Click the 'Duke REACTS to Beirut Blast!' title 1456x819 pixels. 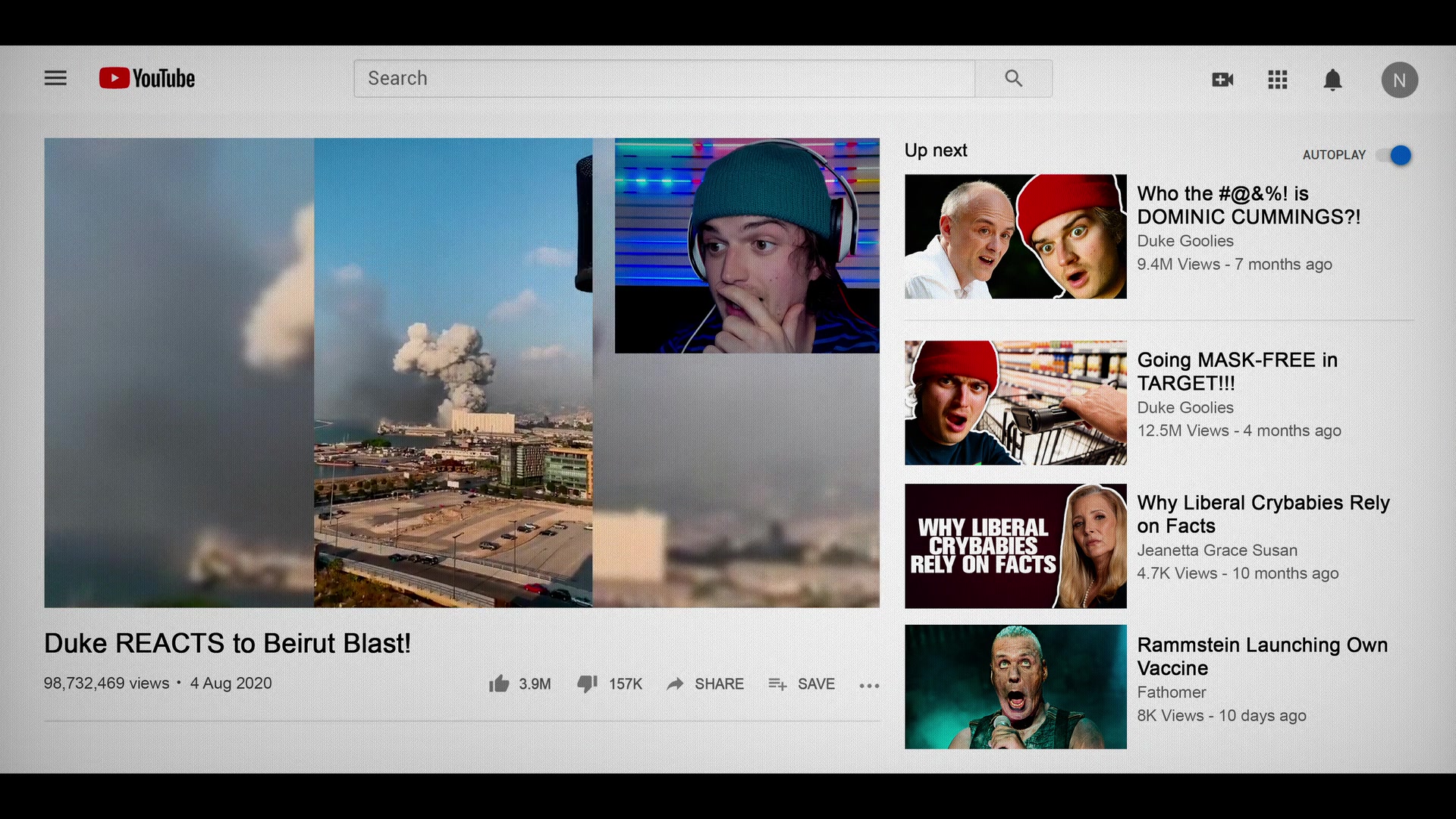click(227, 643)
